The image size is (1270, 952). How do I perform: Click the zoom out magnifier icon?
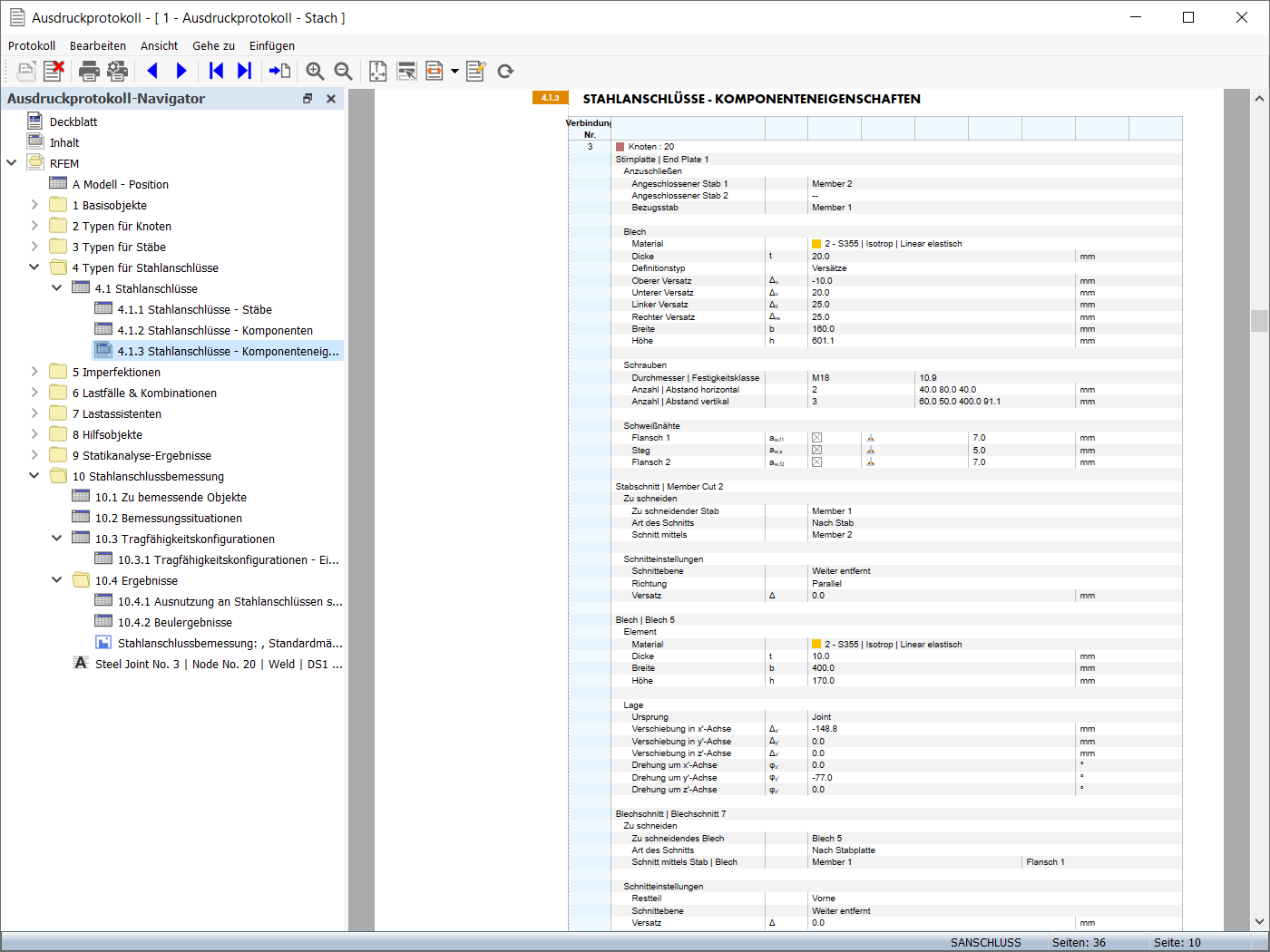343,71
